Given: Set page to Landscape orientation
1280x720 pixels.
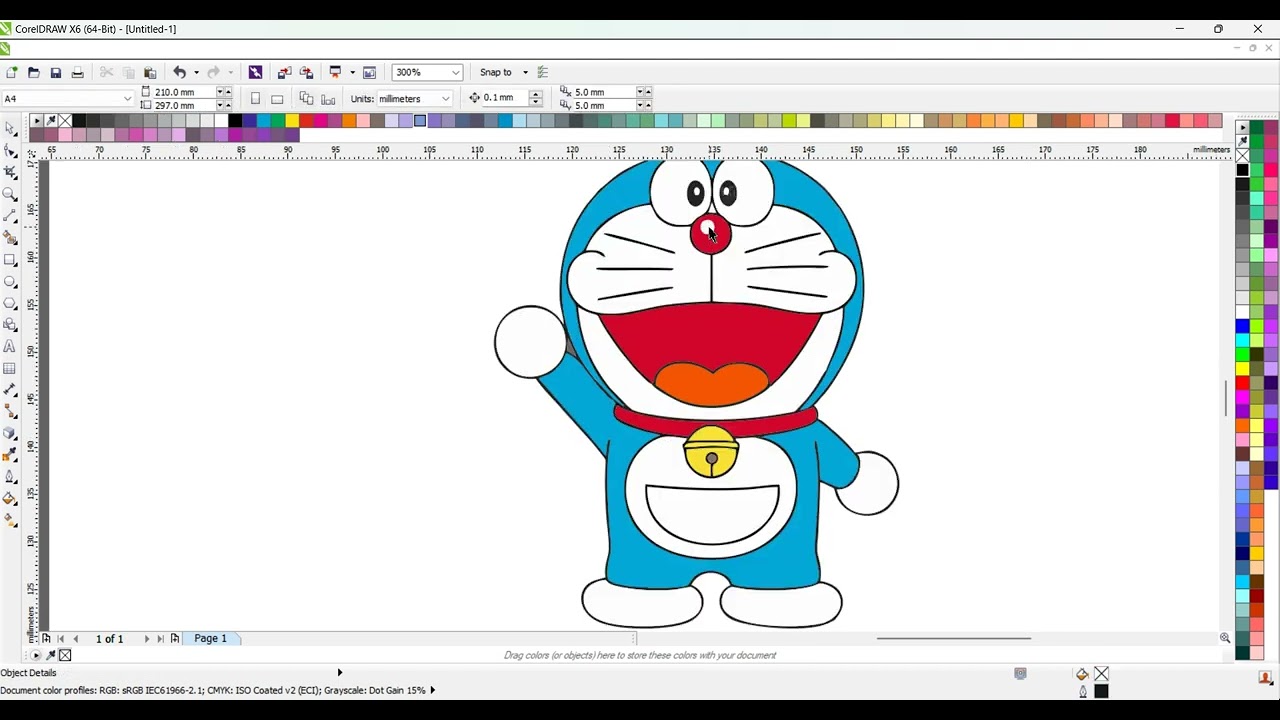Looking at the screenshot, I should (x=277, y=99).
